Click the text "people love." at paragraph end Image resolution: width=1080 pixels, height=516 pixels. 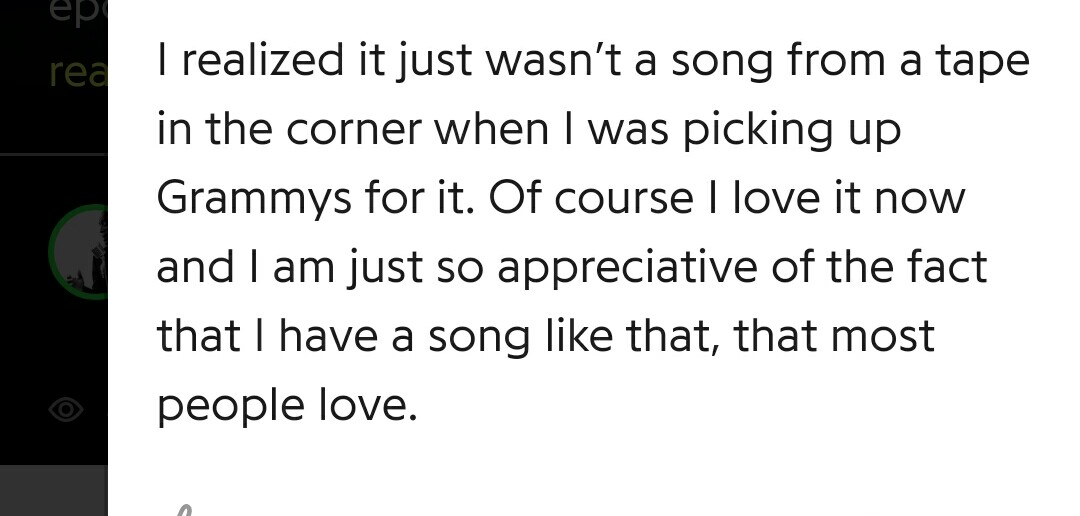pyautogui.click(x=286, y=405)
